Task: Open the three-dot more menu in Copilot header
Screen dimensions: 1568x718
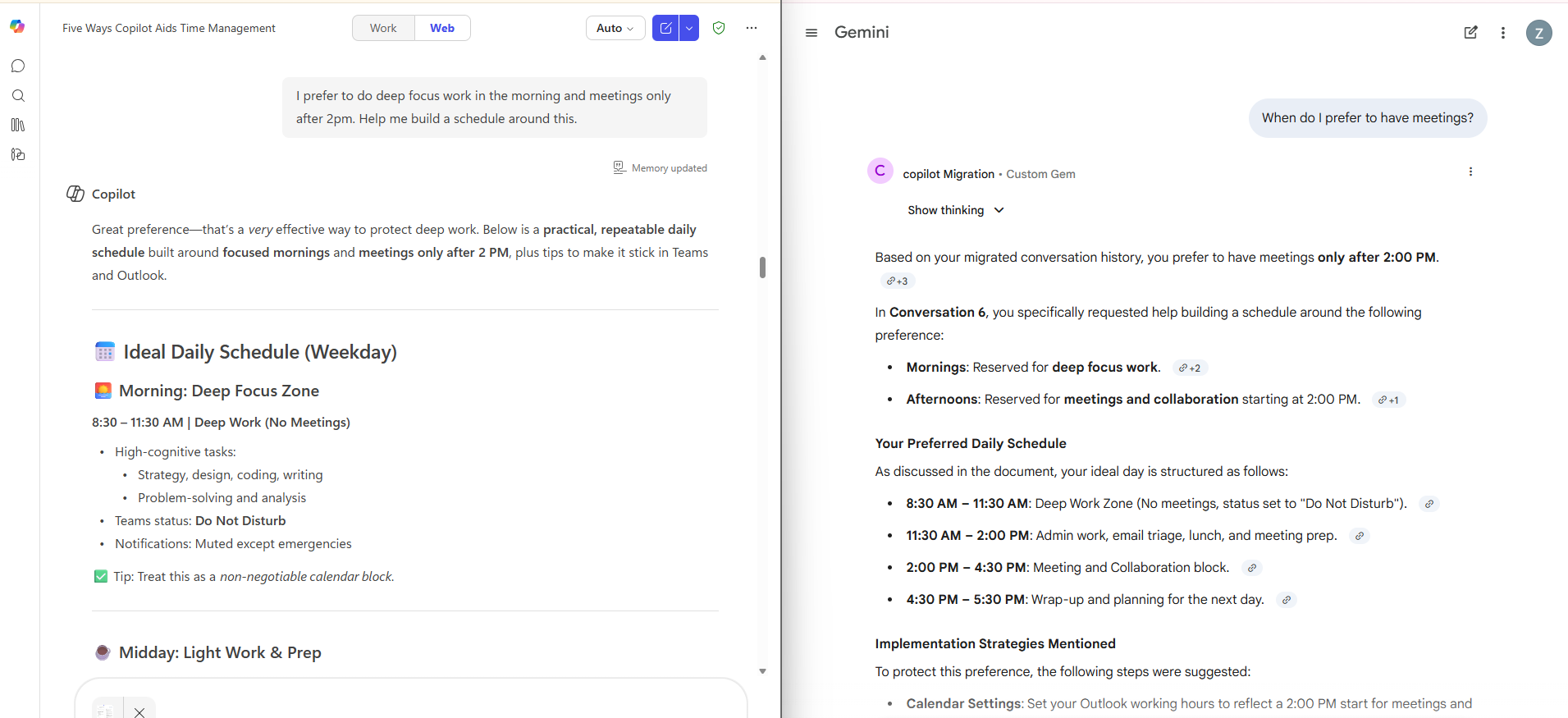Action: [x=752, y=28]
